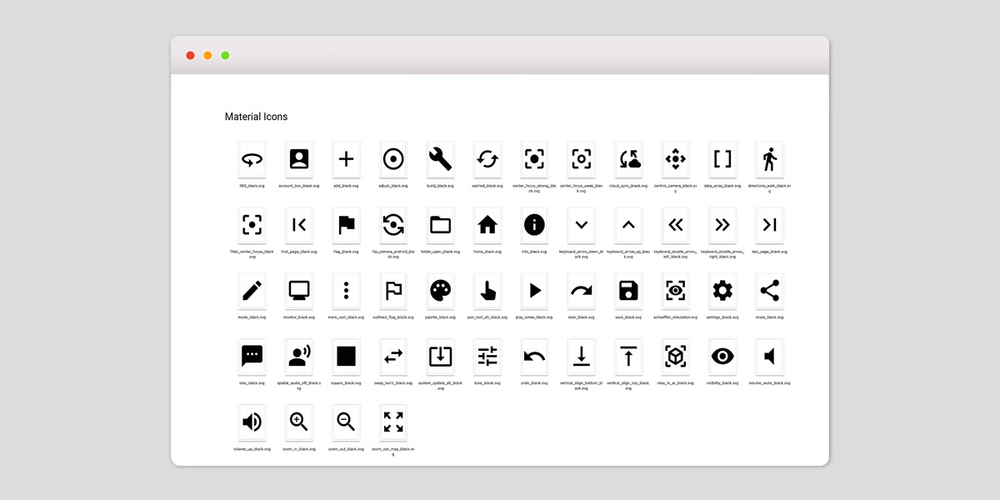Select the zoom out magnifier icon
The width and height of the screenshot is (1000, 500).
tap(346, 422)
